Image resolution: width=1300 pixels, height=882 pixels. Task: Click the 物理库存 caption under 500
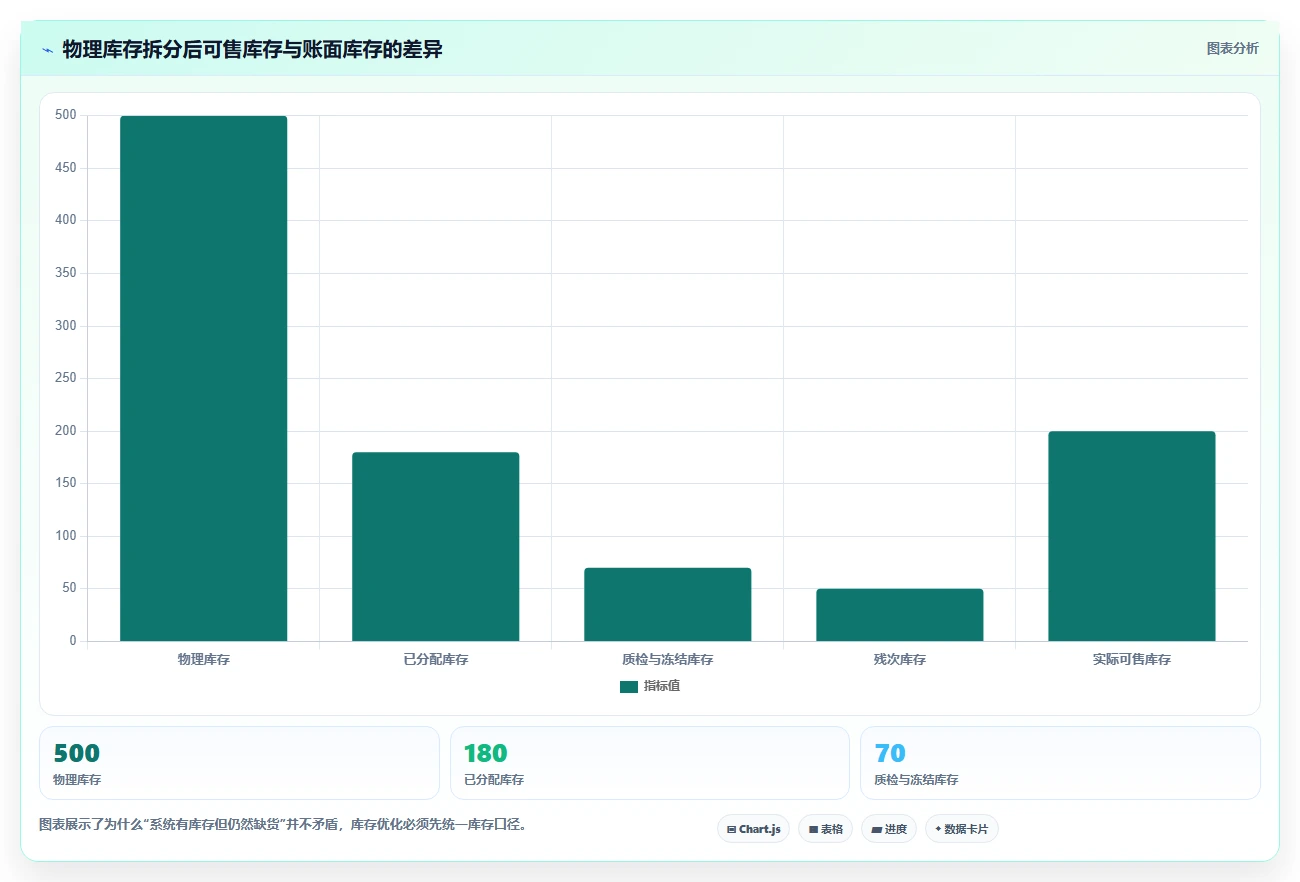click(x=77, y=780)
